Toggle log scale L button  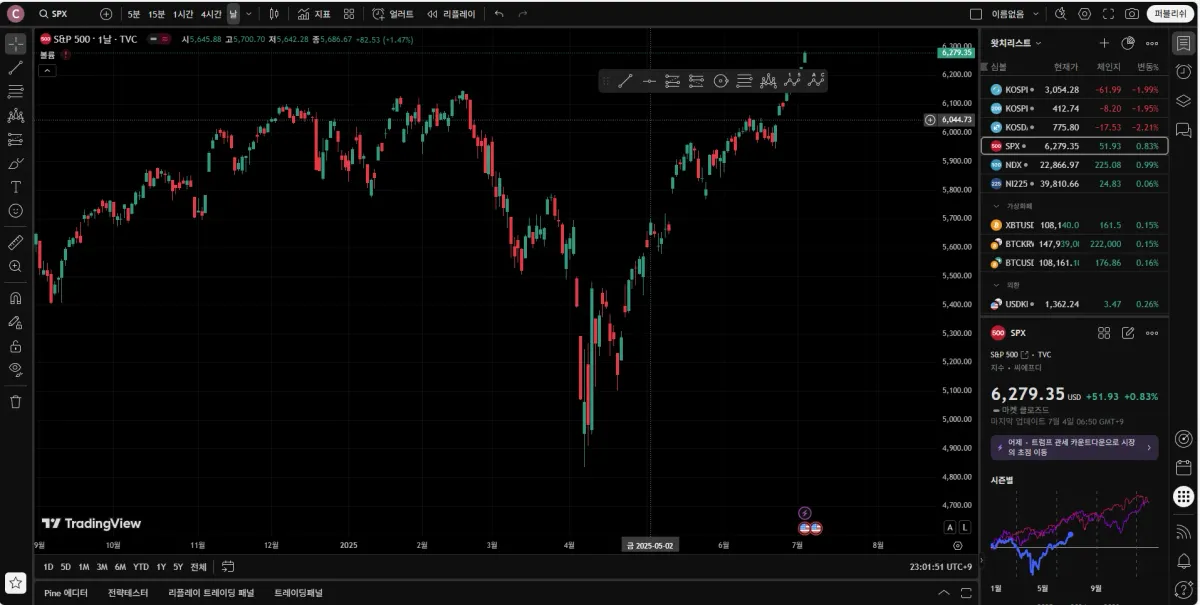point(965,527)
